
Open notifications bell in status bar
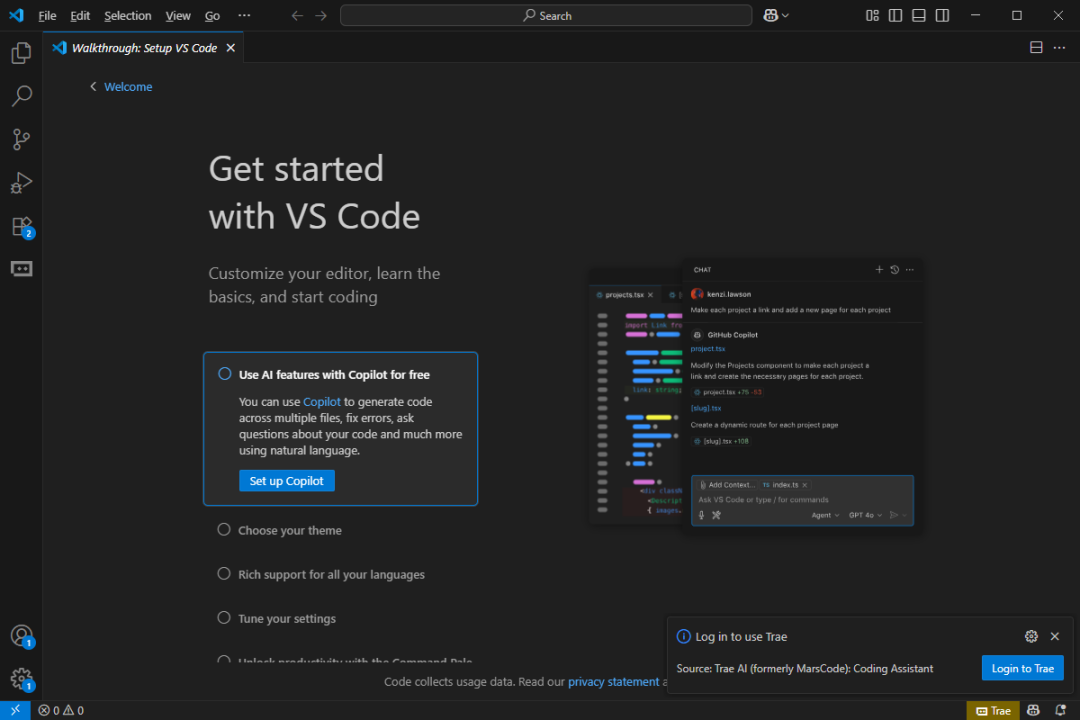[1061, 710]
